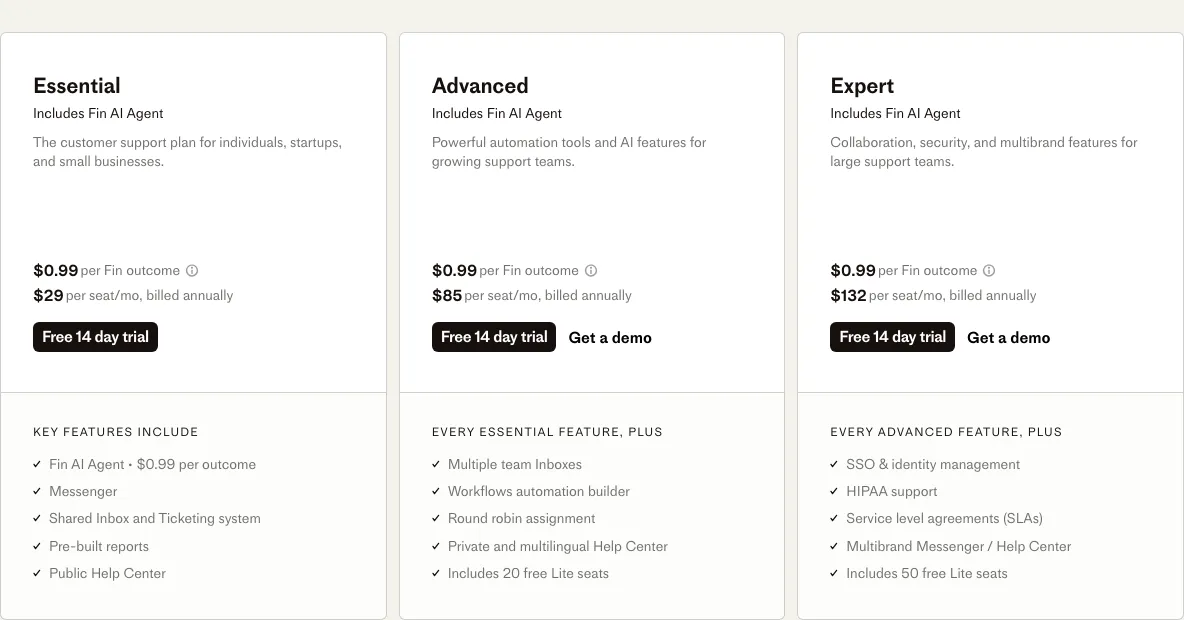Screen dimensions: 1184x620
Task: Open the Expert plan's Fin outcome info icon
Action: tap(989, 270)
